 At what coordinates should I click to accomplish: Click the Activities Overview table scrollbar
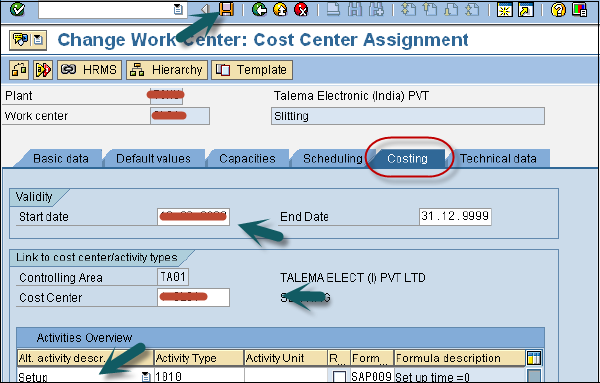pos(534,375)
